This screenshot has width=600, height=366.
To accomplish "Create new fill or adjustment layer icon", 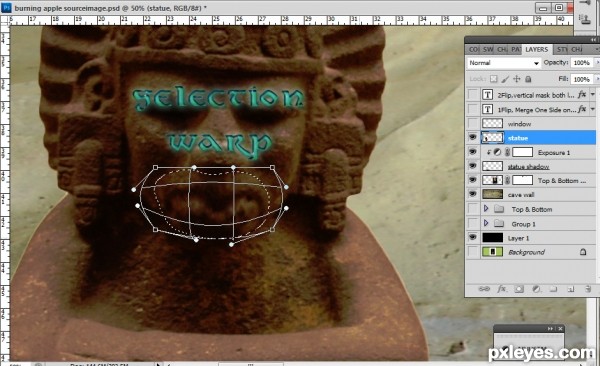I will tap(536, 289).
